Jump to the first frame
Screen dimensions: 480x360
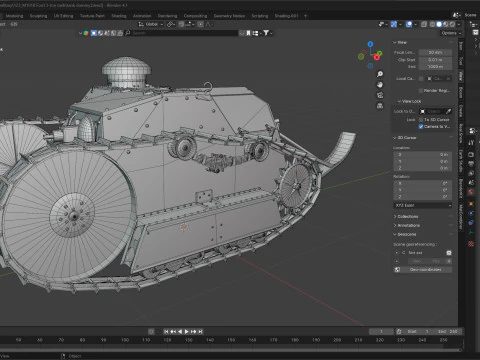click(x=166, y=331)
